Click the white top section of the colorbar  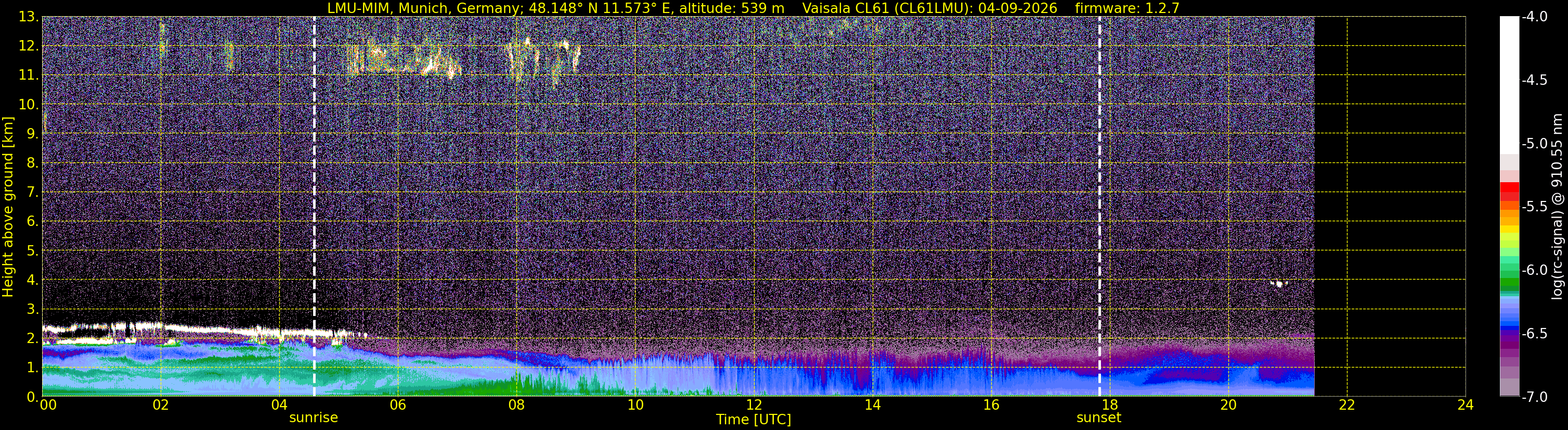pyautogui.click(x=1510, y=85)
